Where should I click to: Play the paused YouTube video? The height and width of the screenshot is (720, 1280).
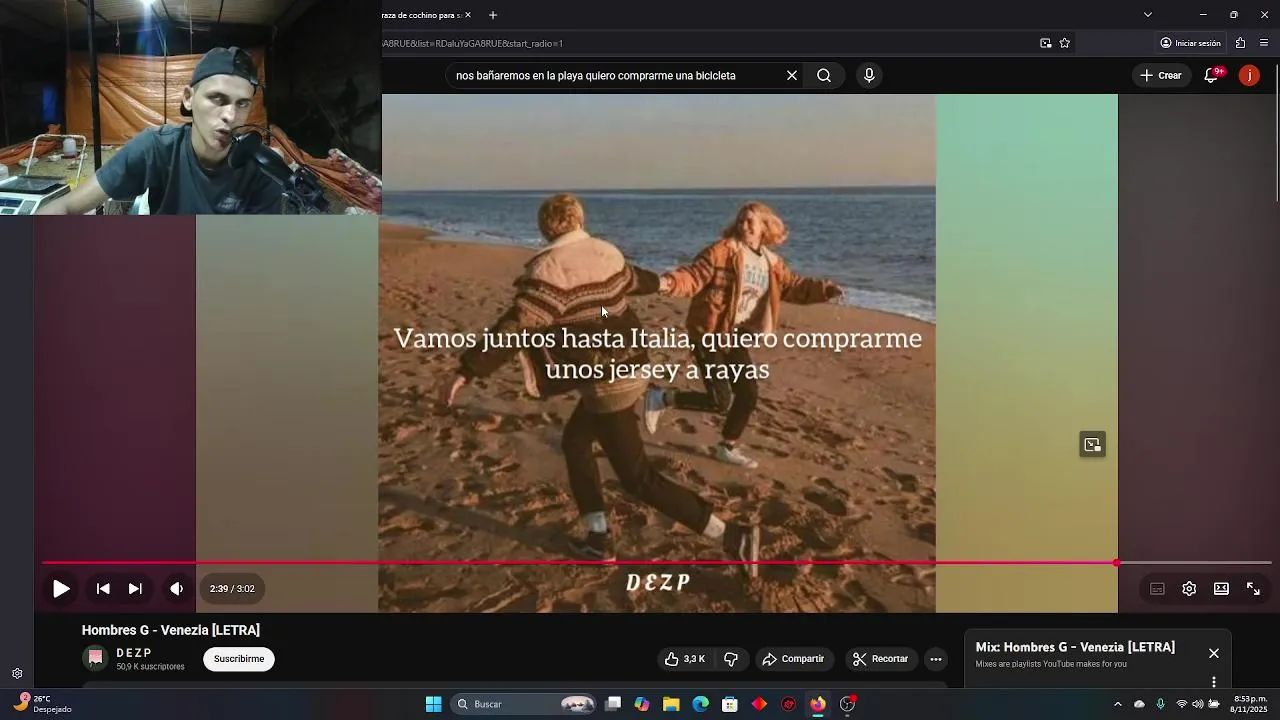tap(61, 589)
